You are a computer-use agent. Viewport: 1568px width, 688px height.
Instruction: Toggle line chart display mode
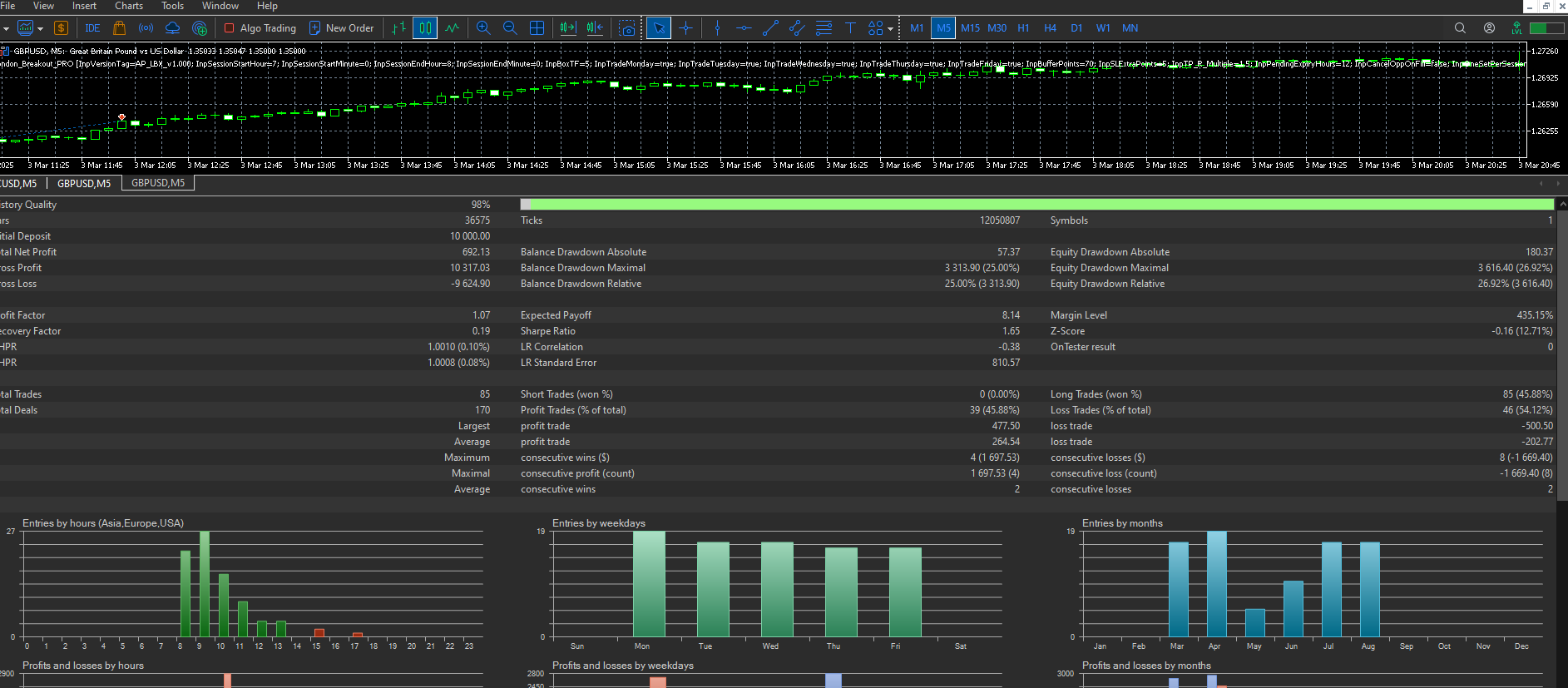(452, 28)
